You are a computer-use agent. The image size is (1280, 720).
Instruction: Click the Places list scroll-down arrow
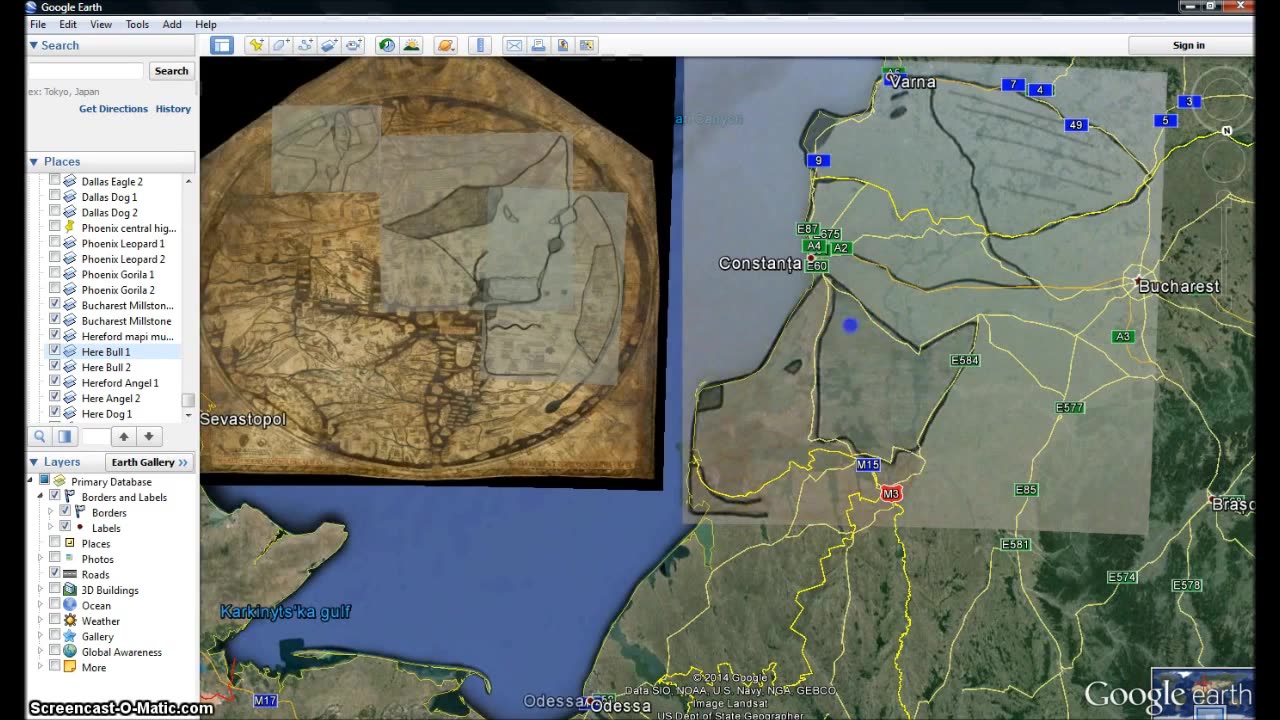click(x=188, y=414)
